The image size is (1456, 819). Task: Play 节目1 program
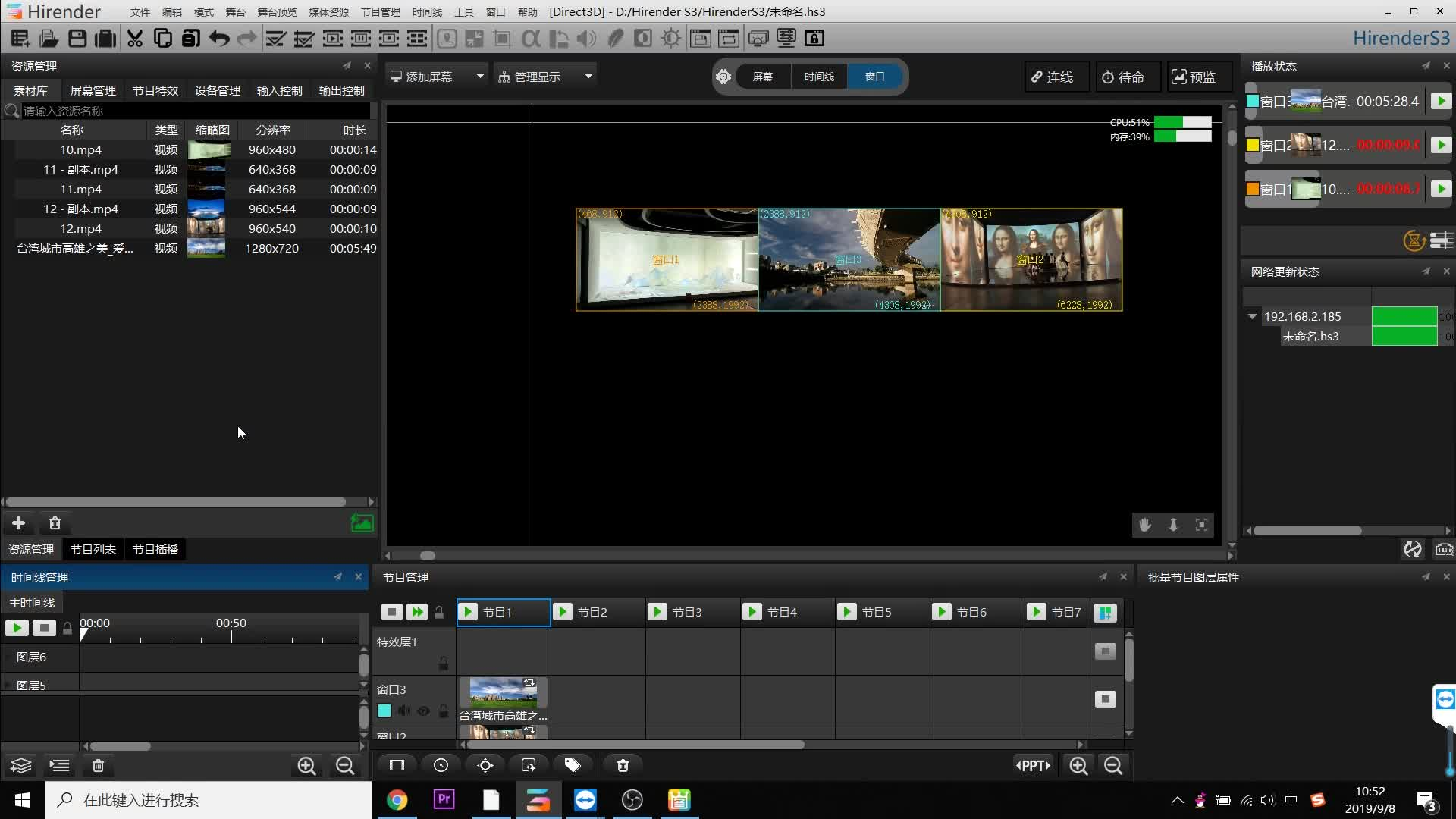[x=468, y=612]
